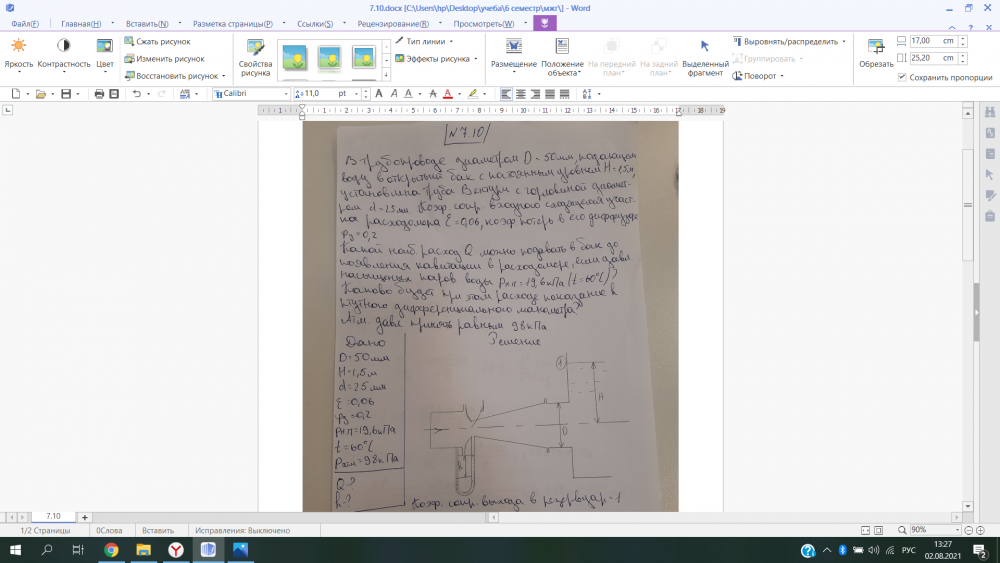The image size is (1000, 563).
Task: Open Свойства рисунка picture properties
Action: (x=255, y=58)
